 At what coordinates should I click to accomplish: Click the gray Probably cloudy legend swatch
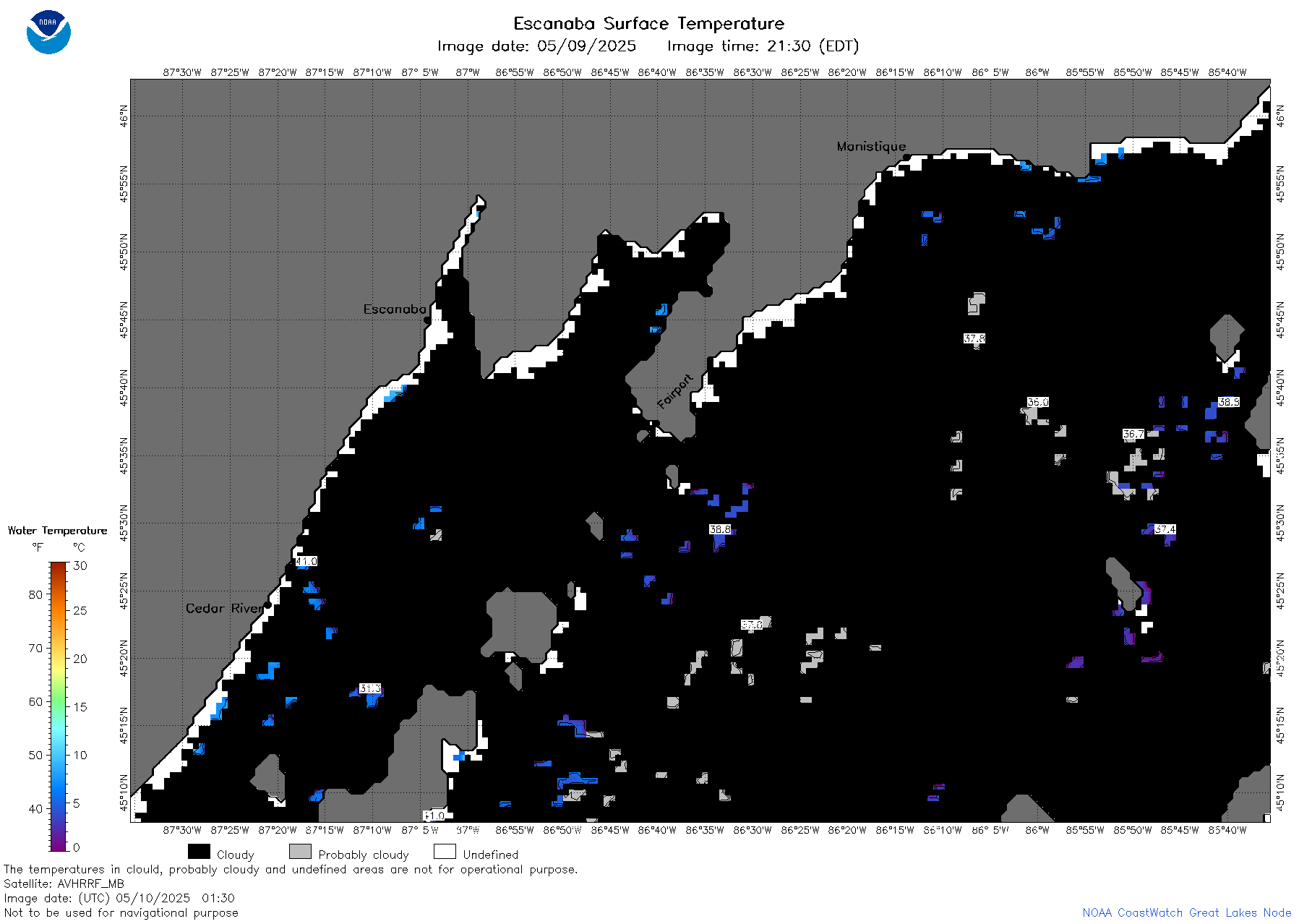tap(300, 852)
